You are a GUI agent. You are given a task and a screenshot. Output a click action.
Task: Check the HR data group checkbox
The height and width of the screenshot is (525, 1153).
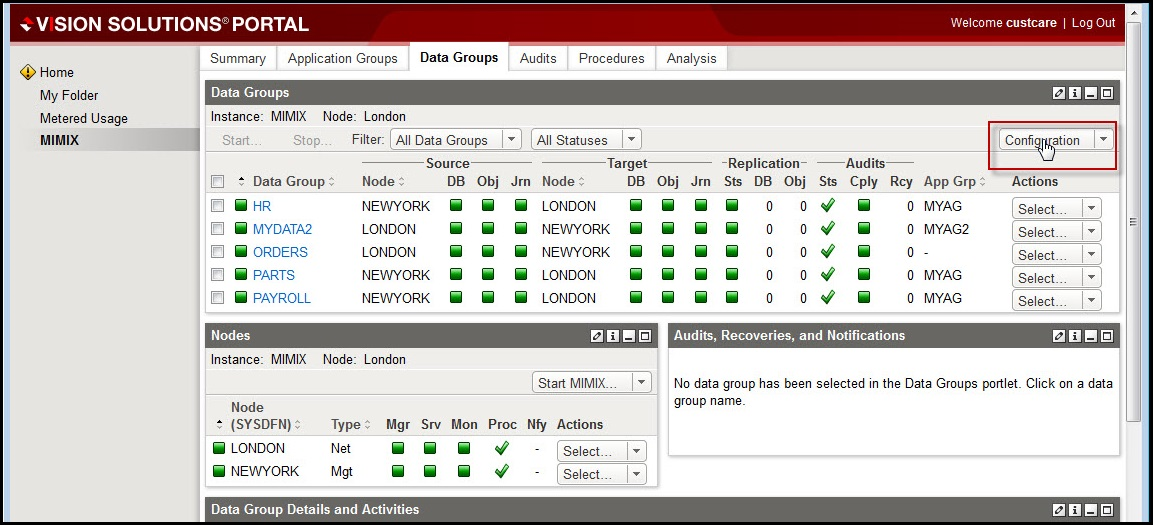tap(217, 206)
